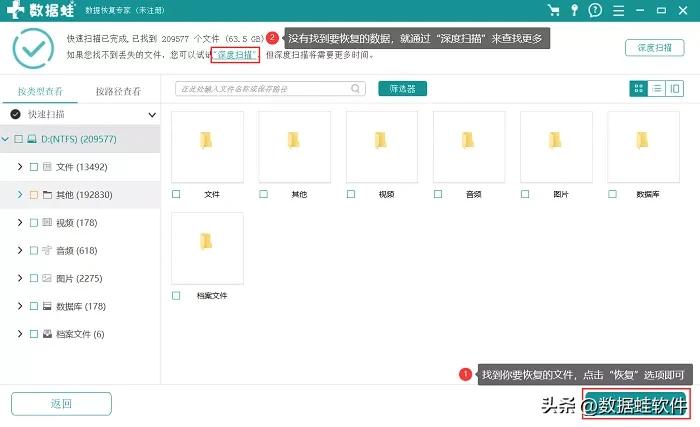Tick checkbox under 数据库 folder thumbnail

(x=612, y=194)
